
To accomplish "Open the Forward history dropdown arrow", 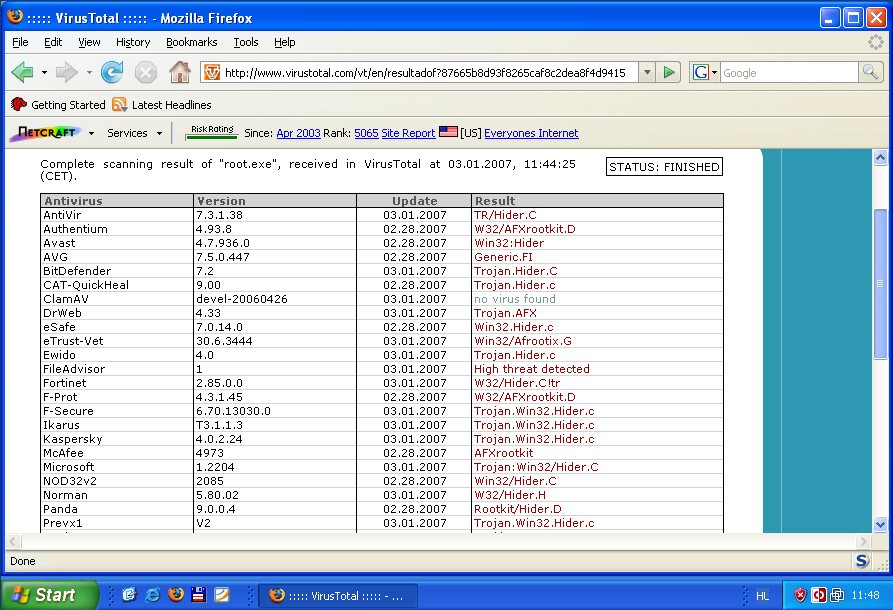I will click(89, 72).
